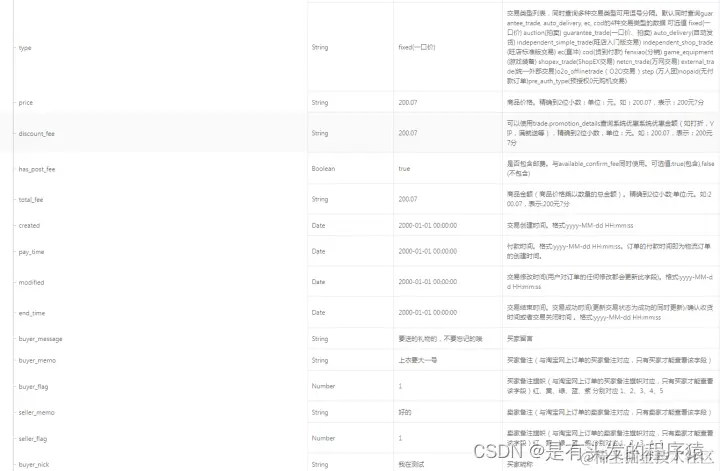Click the description text in the created row
The width and height of the screenshot is (720, 471).
click(x=570, y=225)
